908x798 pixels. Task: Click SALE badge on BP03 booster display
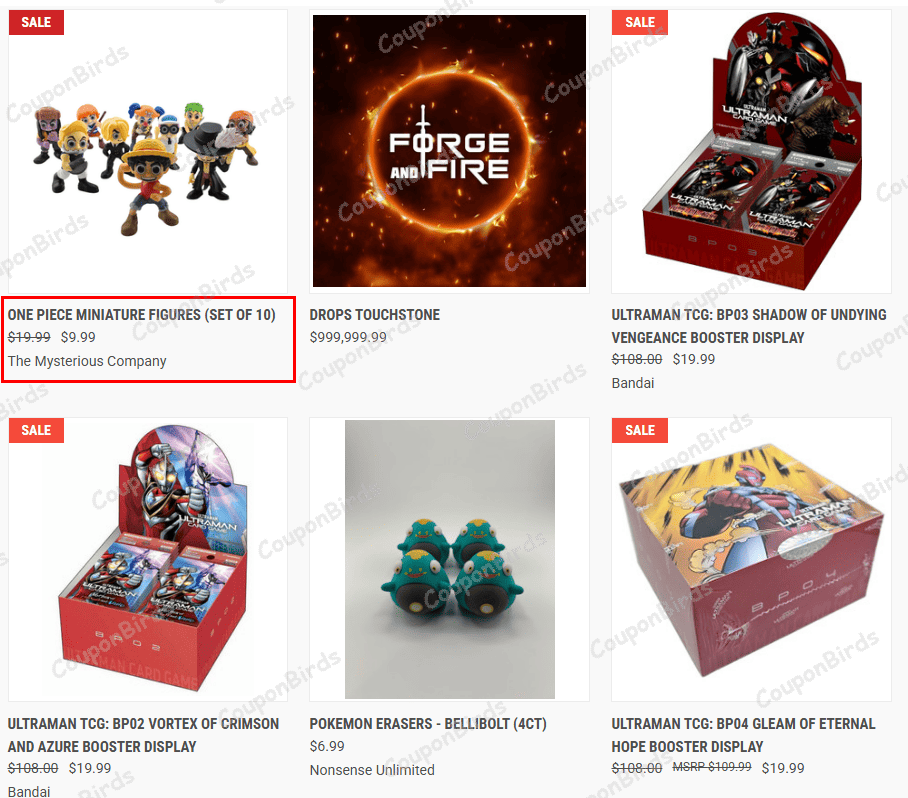(x=640, y=23)
